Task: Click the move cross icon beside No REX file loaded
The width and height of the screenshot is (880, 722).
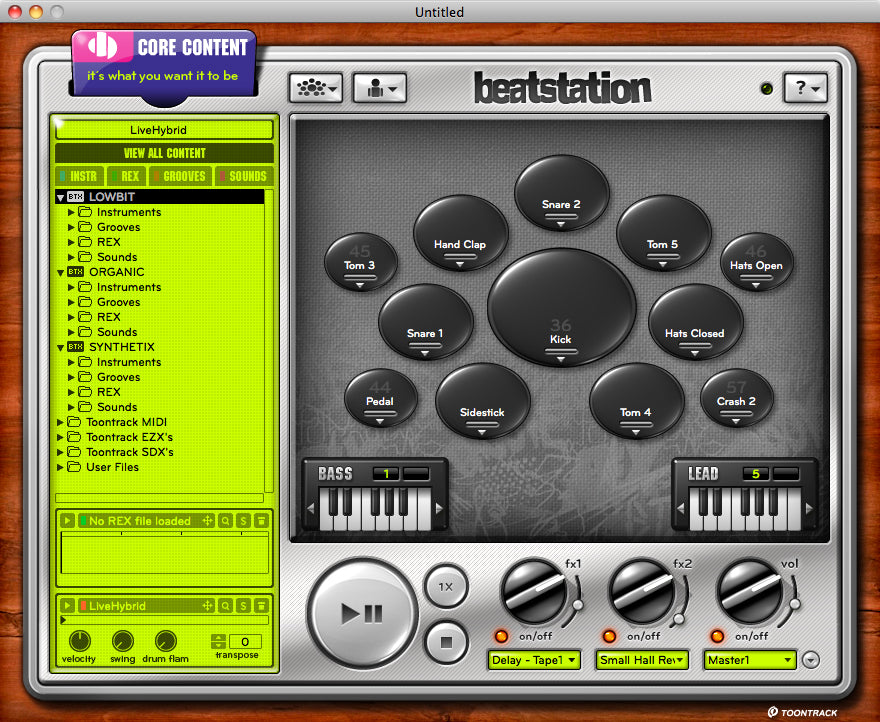Action: 208,521
